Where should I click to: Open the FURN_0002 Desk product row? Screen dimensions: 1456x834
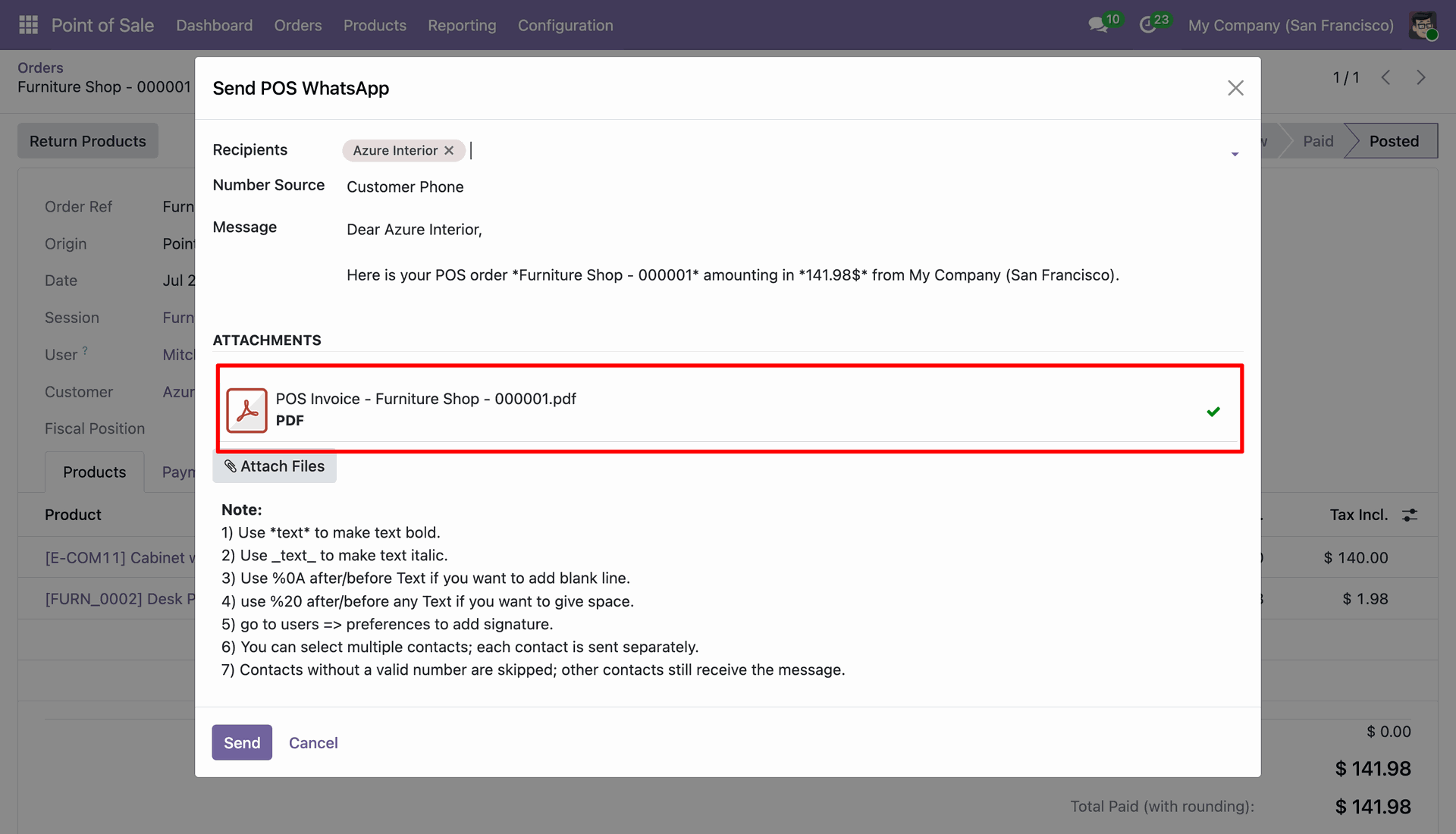coord(120,599)
